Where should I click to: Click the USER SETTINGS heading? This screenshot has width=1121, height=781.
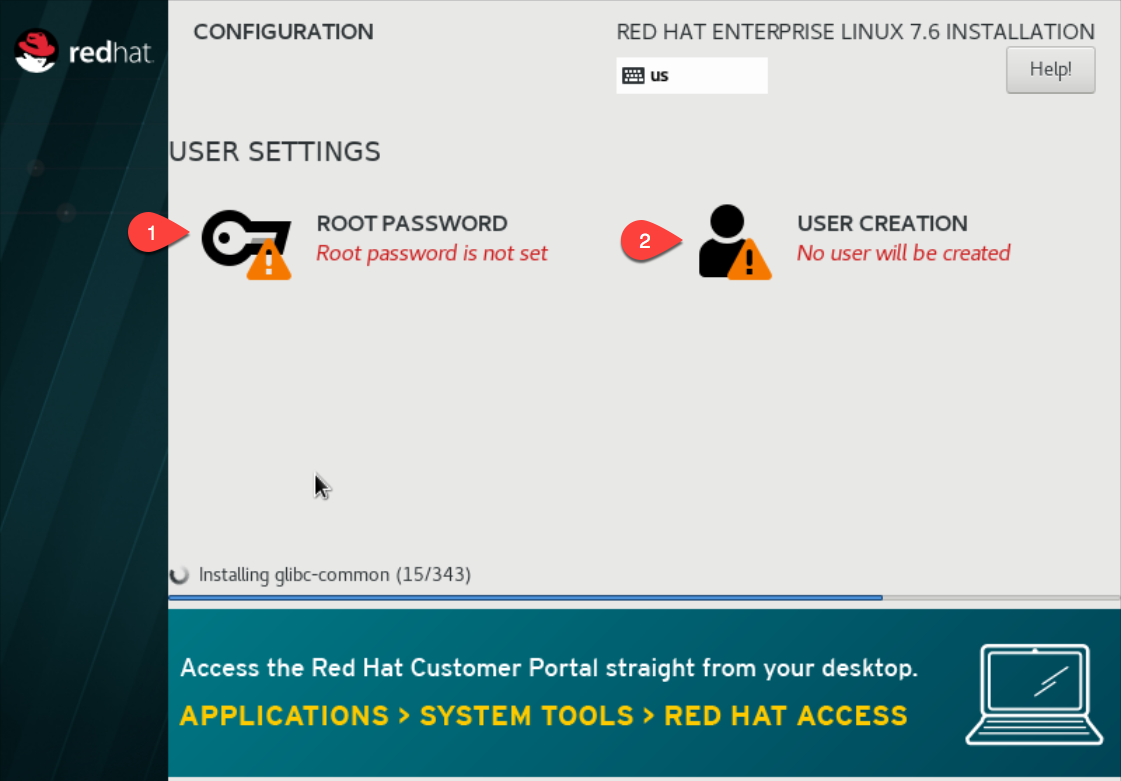275,152
